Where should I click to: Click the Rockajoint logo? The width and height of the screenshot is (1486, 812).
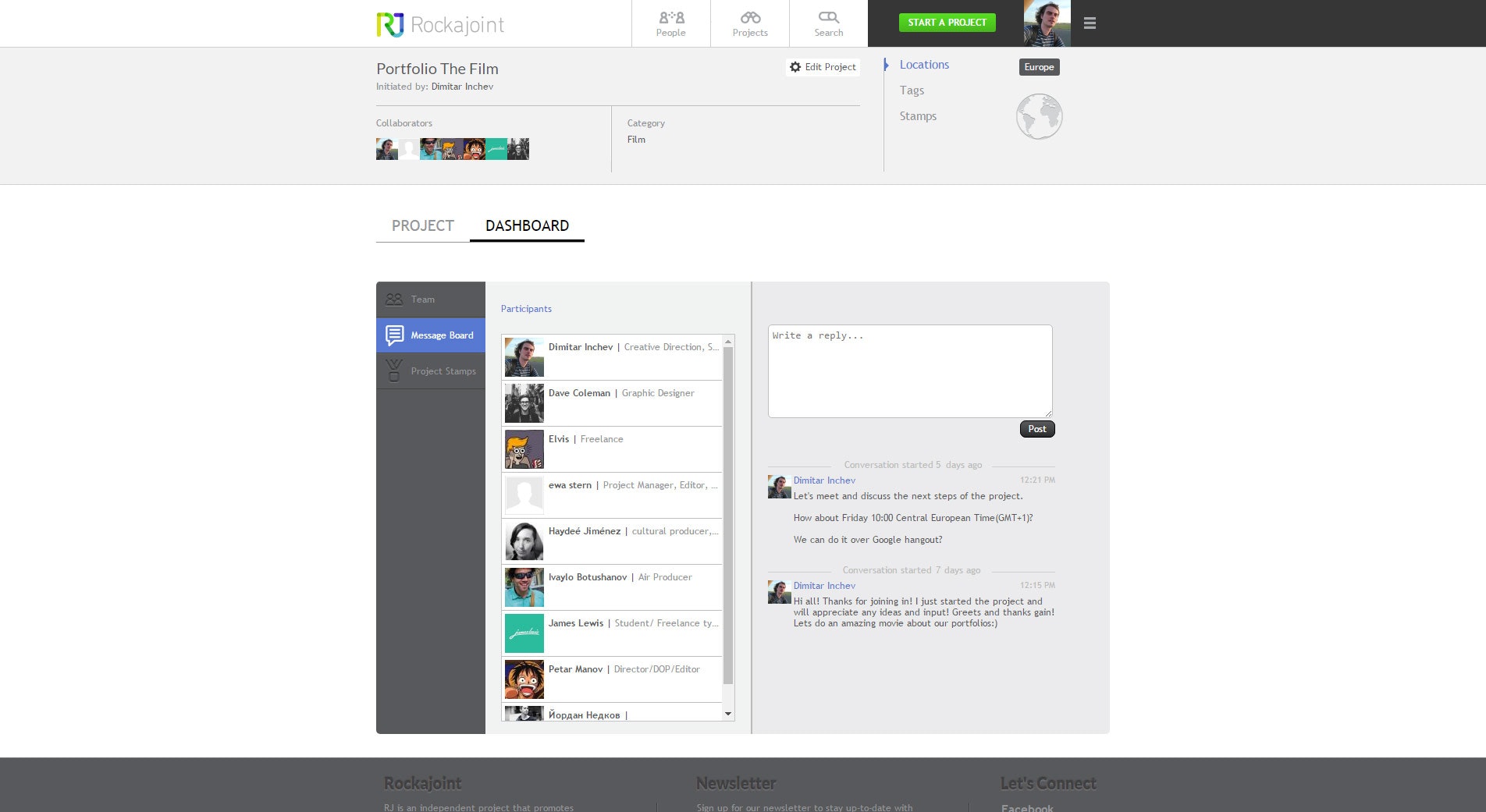pyautogui.click(x=440, y=24)
